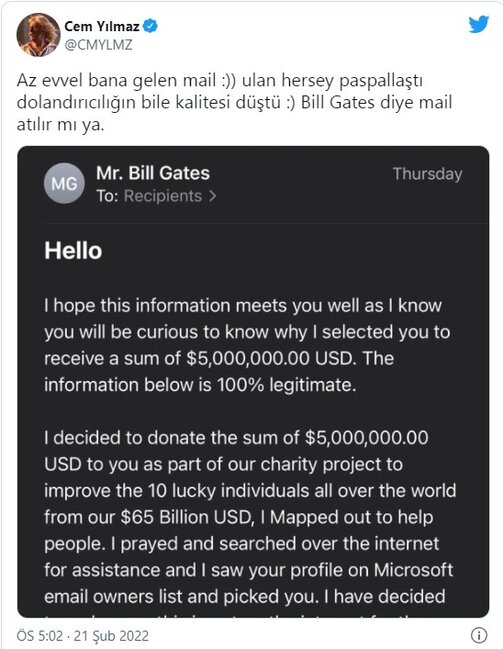Expand recipients with the chevron arrow
The image size is (503, 649).
212,196
